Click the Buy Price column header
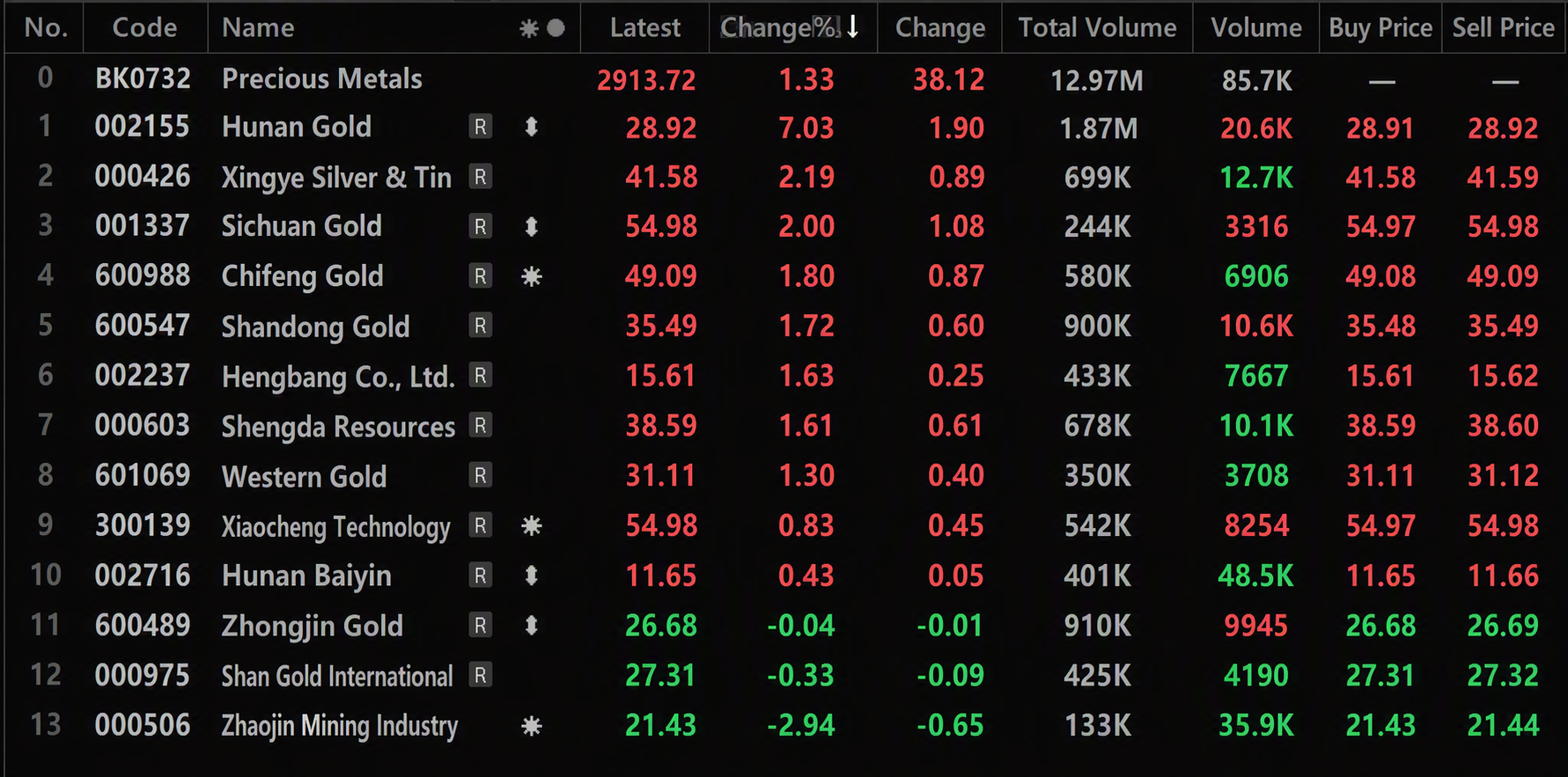 (1380, 27)
